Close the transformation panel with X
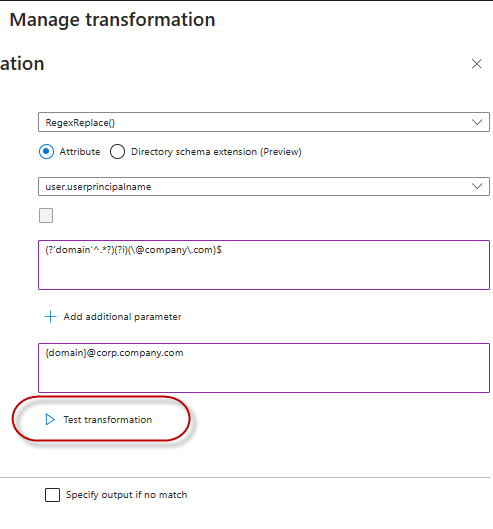This screenshot has height=529, width=493. click(x=476, y=64)
